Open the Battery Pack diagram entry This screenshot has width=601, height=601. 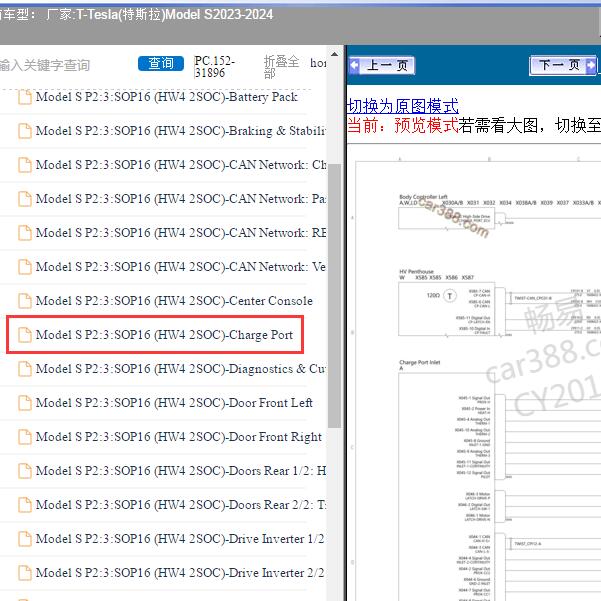pos(166,97)
